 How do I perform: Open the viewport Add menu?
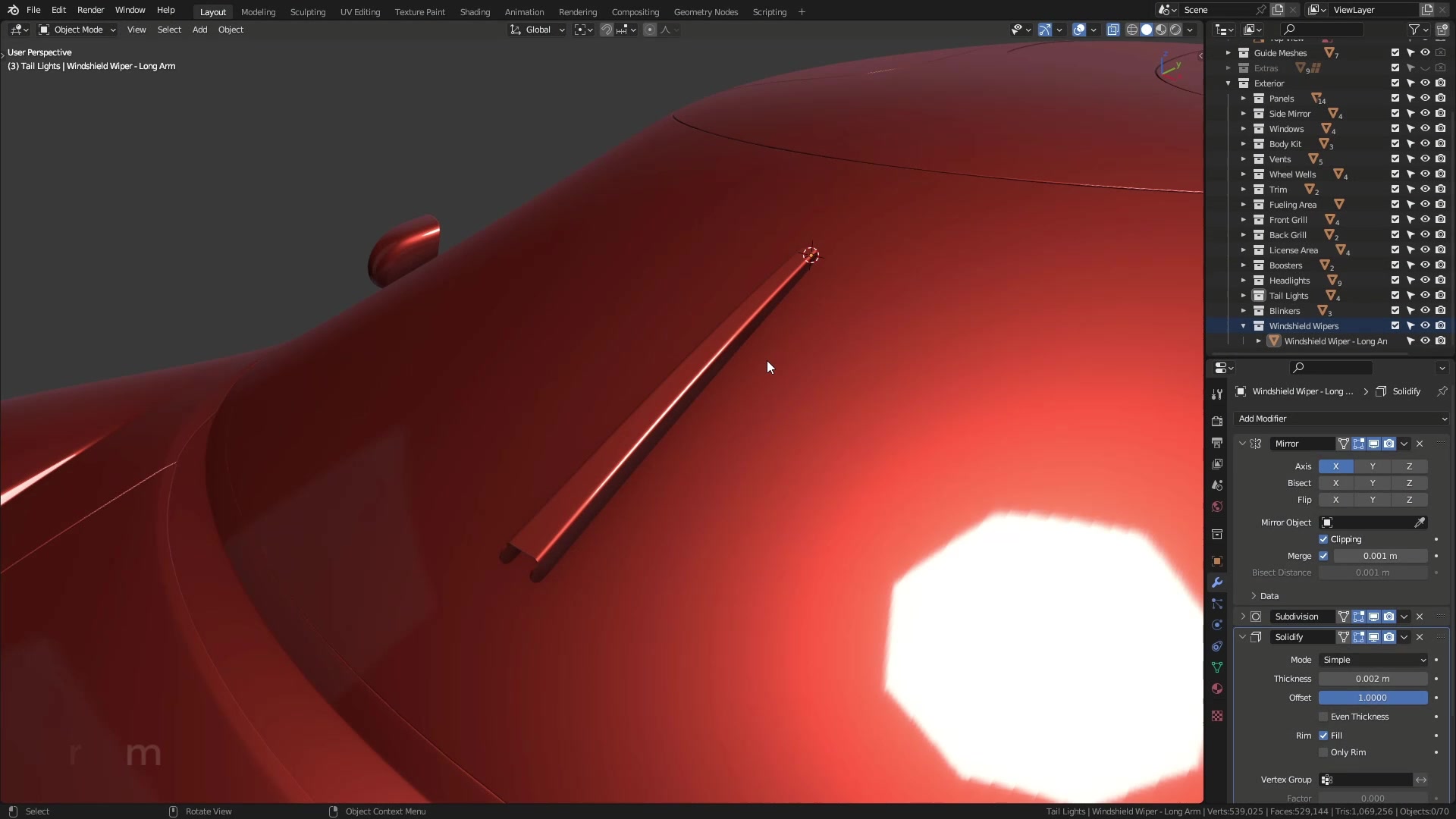pos(199,30)
